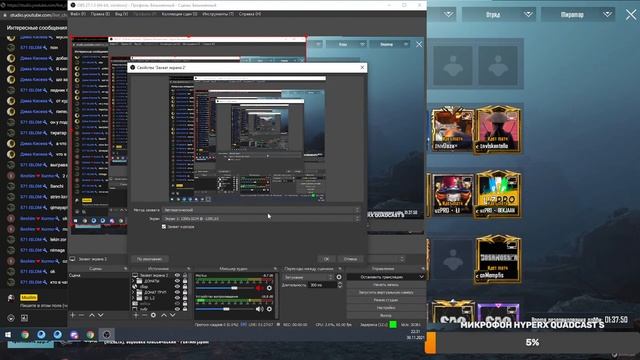
Task: Open the Файл menu
Action: pyautogui.click(x=78, y=14)
